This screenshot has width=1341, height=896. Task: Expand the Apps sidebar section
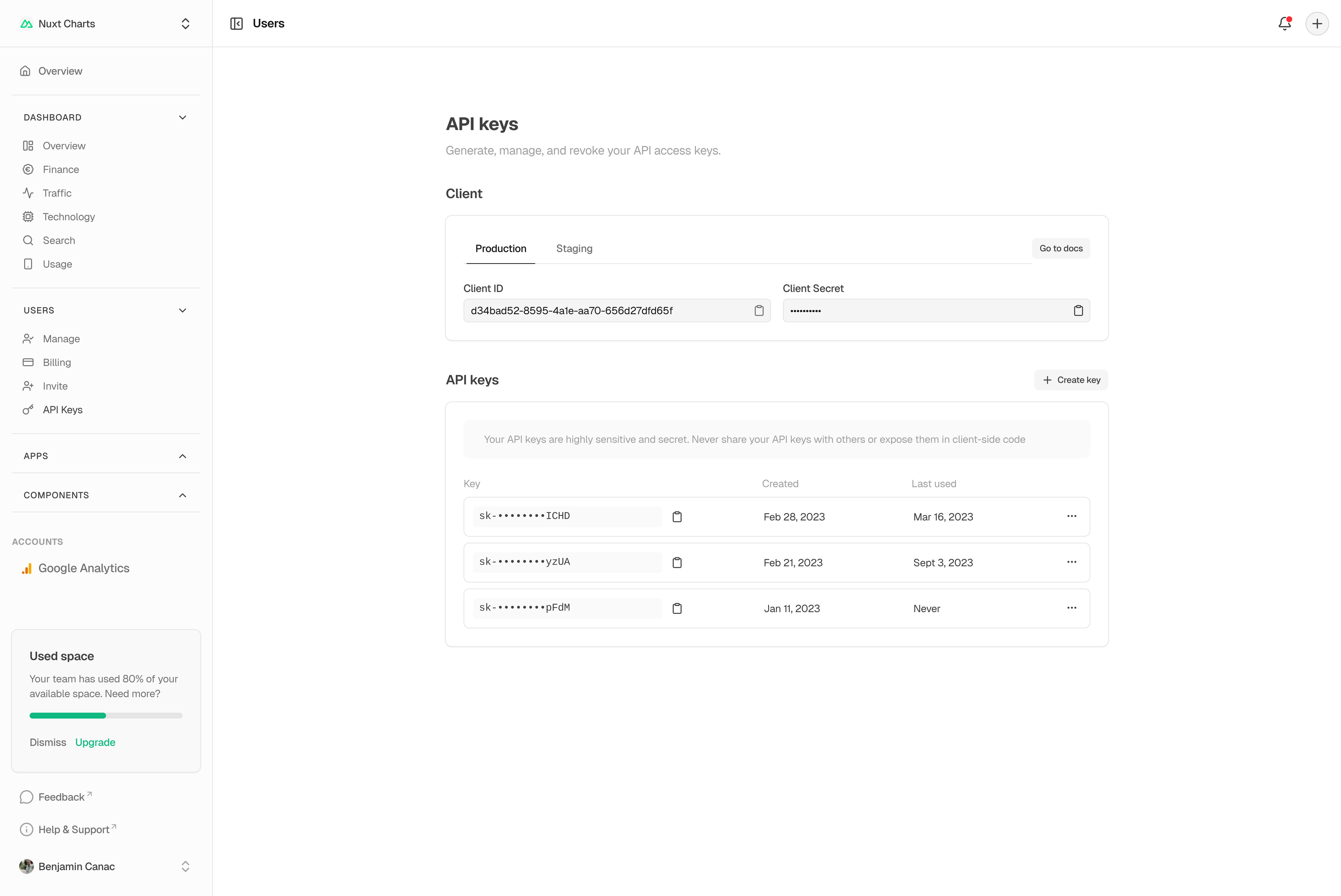(182, 456)
